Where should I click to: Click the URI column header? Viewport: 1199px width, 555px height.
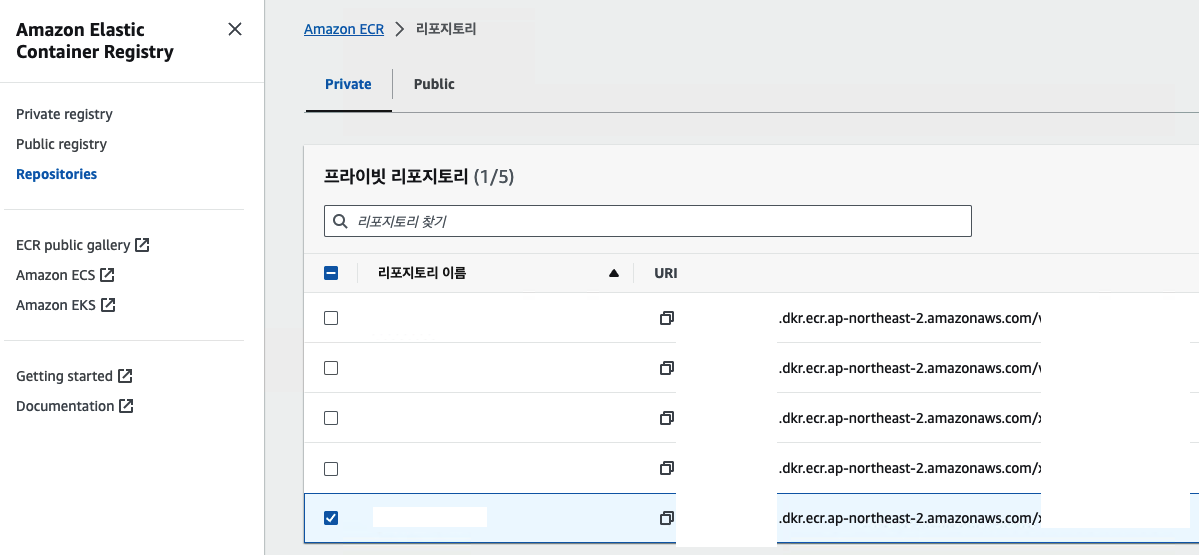(665, 273)
